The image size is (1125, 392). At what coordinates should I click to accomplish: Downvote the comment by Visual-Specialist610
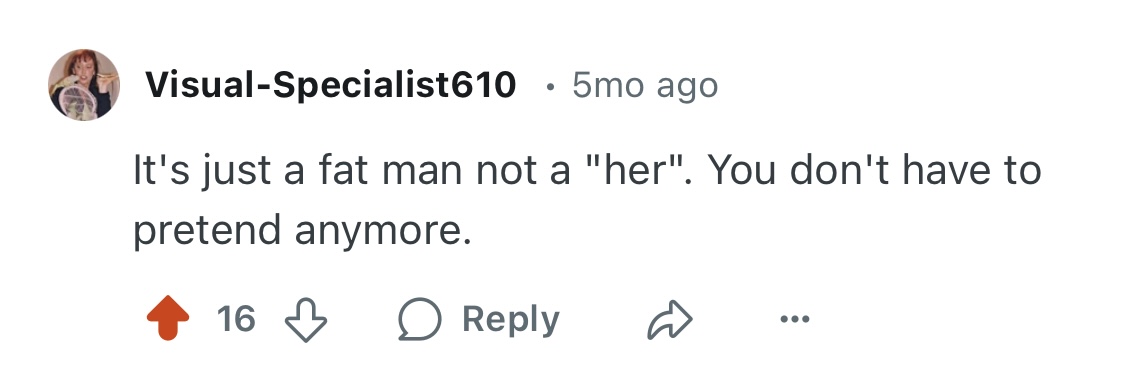pos(306,319)
